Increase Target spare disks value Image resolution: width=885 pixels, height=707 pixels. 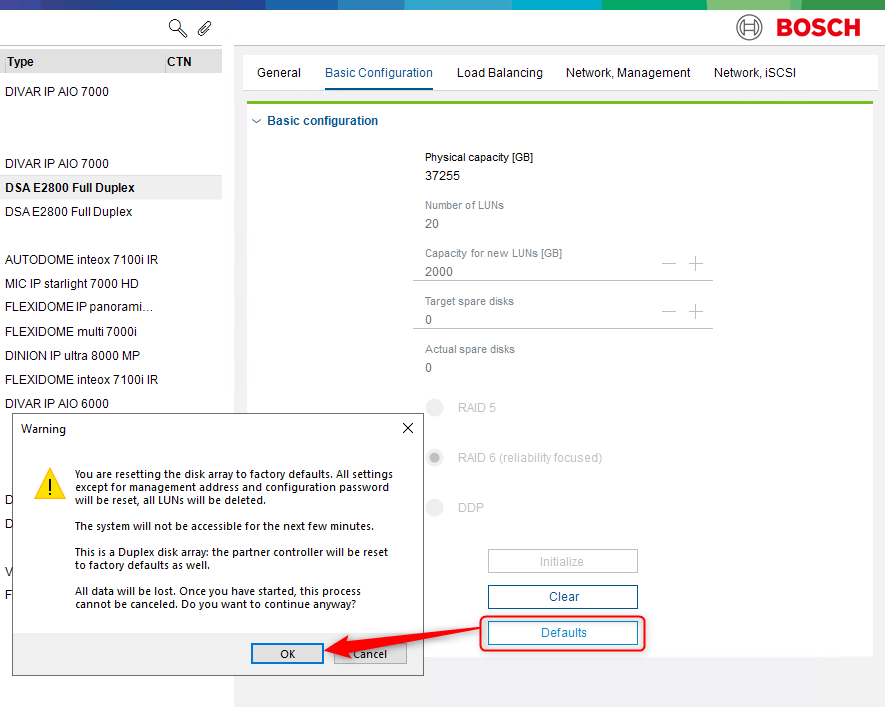point(696,311)
